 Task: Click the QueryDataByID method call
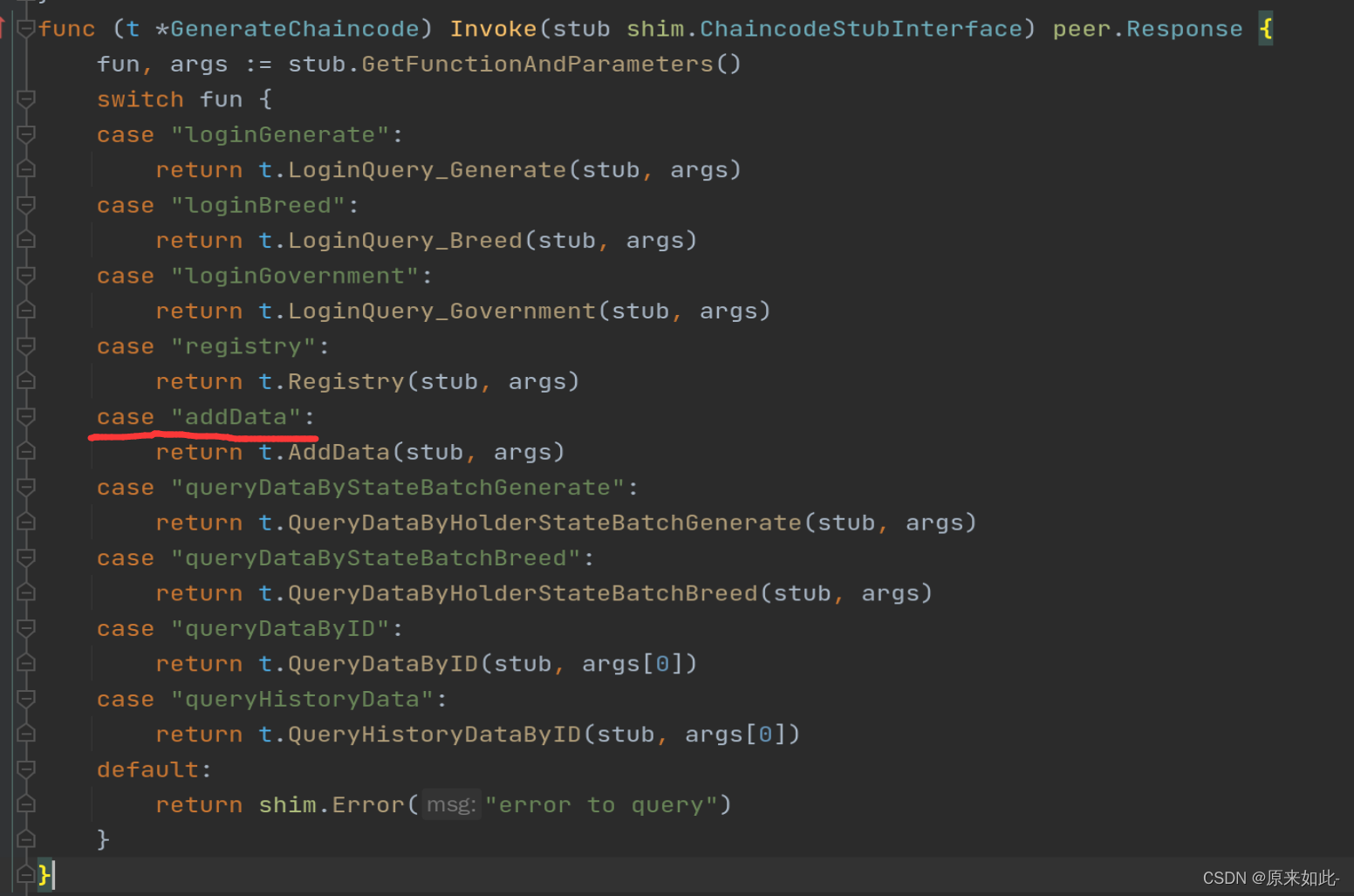coord(383,664)
